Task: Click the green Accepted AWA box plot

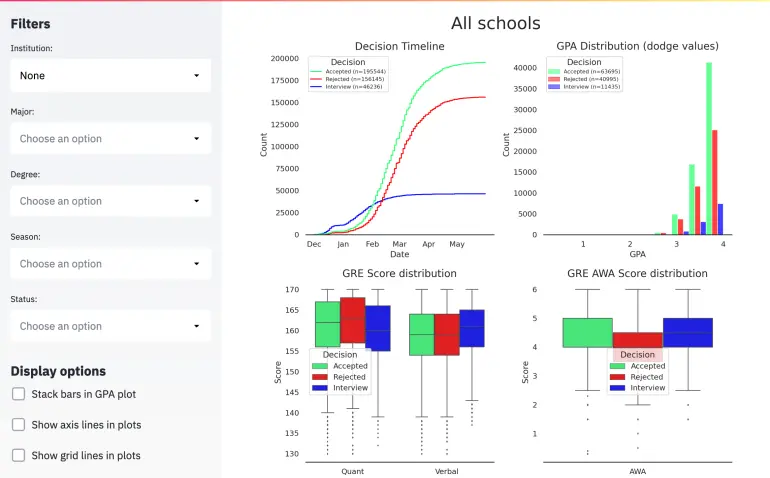Action: point(587,333)
